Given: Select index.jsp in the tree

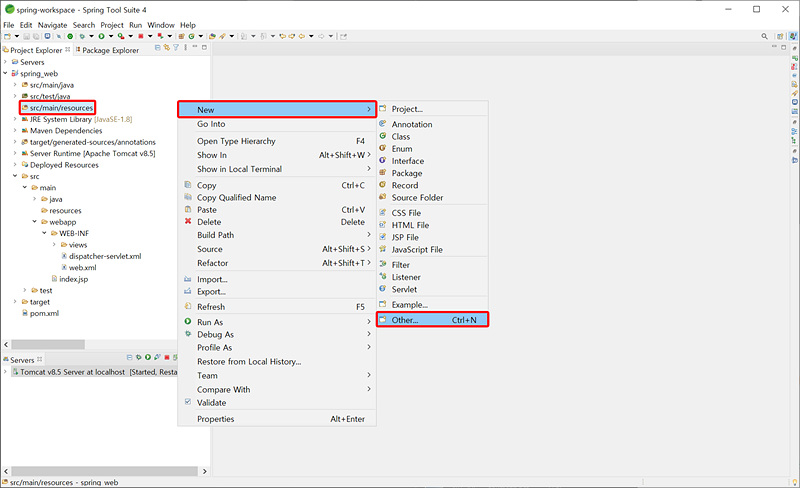Looking at the screenshot, I should coord(73,279).
